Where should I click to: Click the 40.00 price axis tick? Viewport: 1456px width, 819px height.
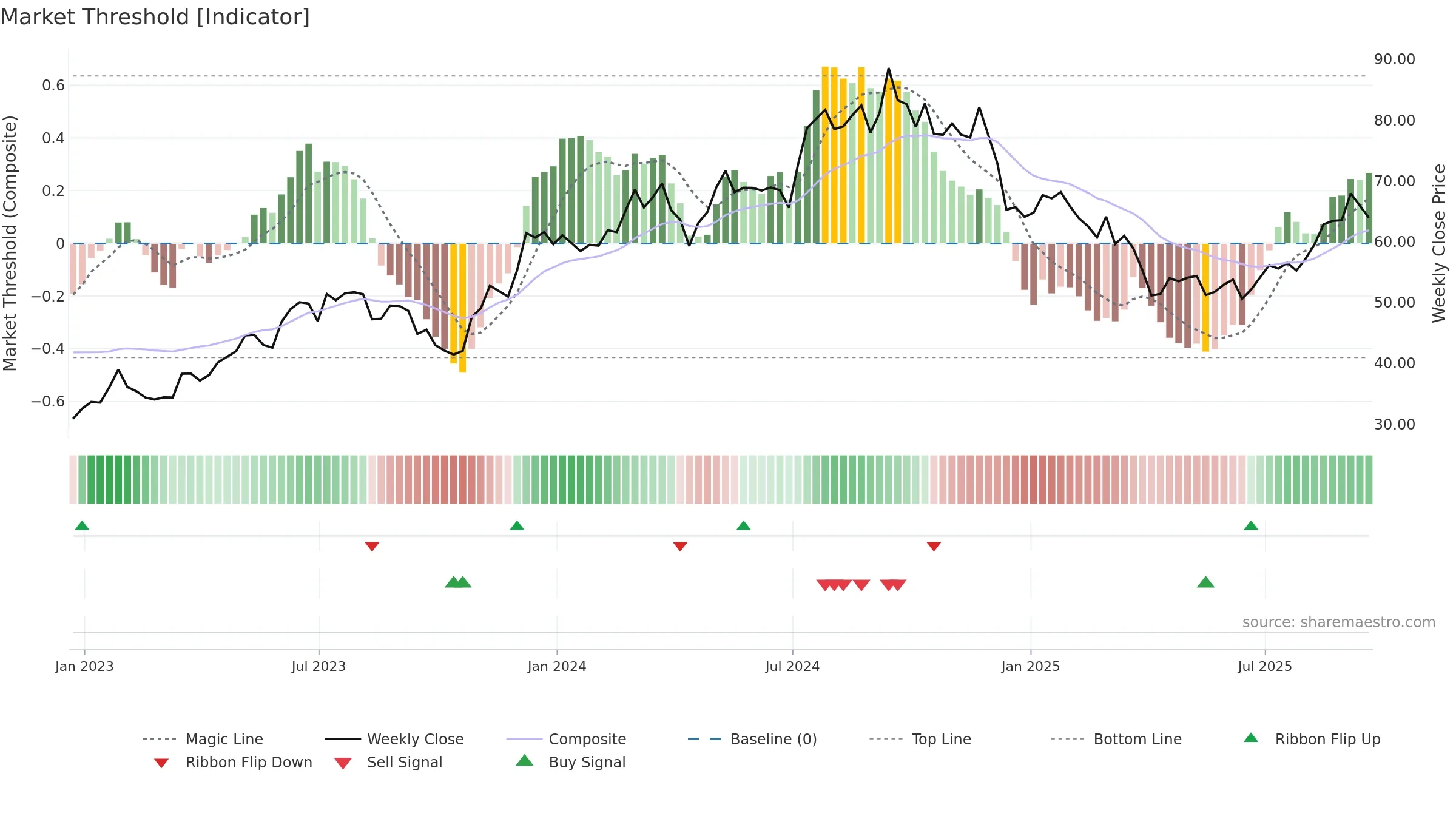coord(1395,363)
